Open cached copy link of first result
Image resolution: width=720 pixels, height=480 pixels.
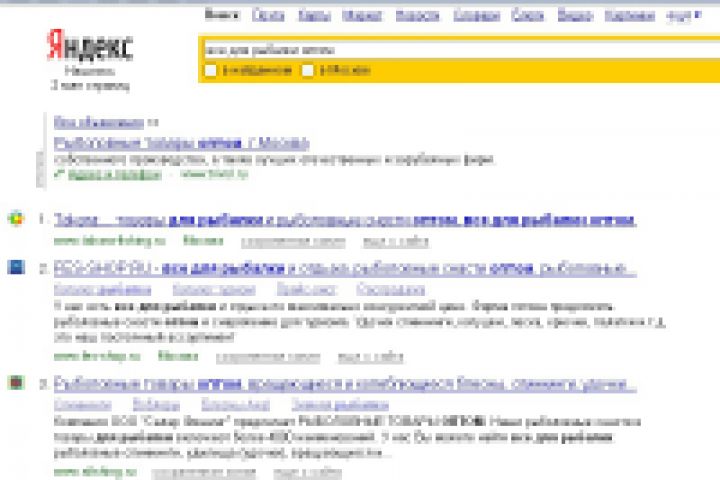coord(293,242)
